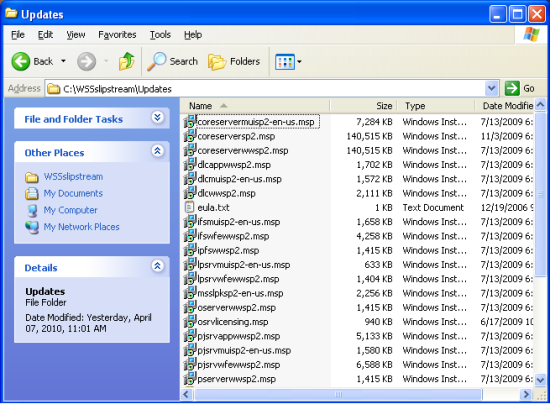Screen dimensions: 550x404
Task: Select file dlcmuisp2-en-us.msp
Action: click(239, 179)
